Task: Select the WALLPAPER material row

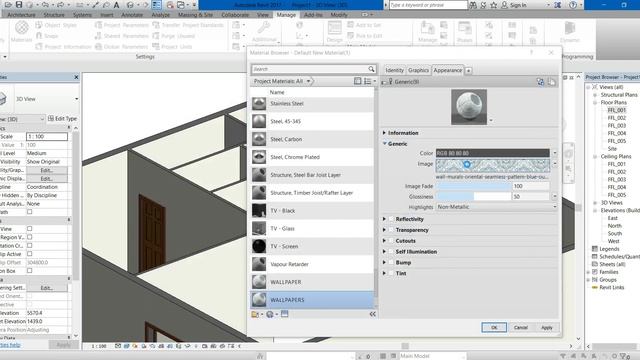Action: 312,282
